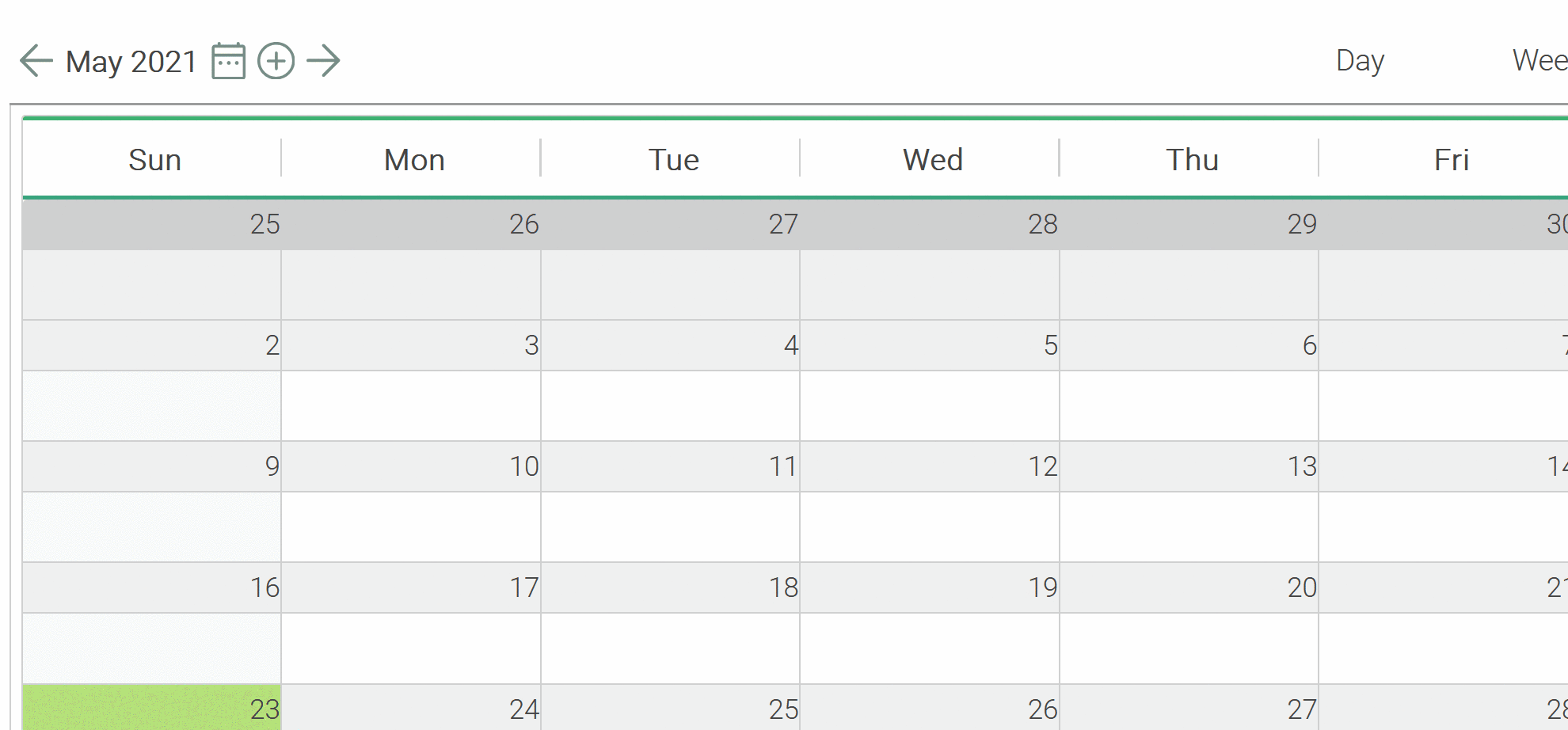Select Thursday May 6 date
The image size is (1568, 730).
[x=1309, y=346]
